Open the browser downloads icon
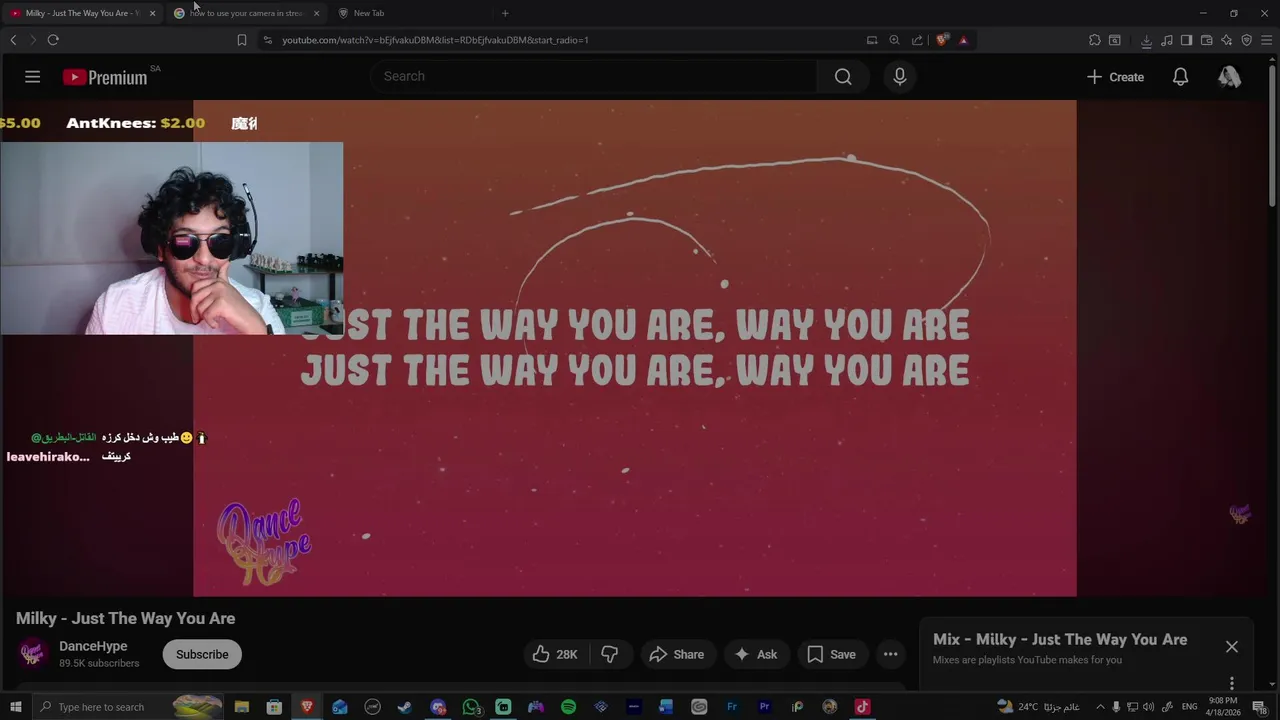1280x720 pixels. pos(1146,40)
